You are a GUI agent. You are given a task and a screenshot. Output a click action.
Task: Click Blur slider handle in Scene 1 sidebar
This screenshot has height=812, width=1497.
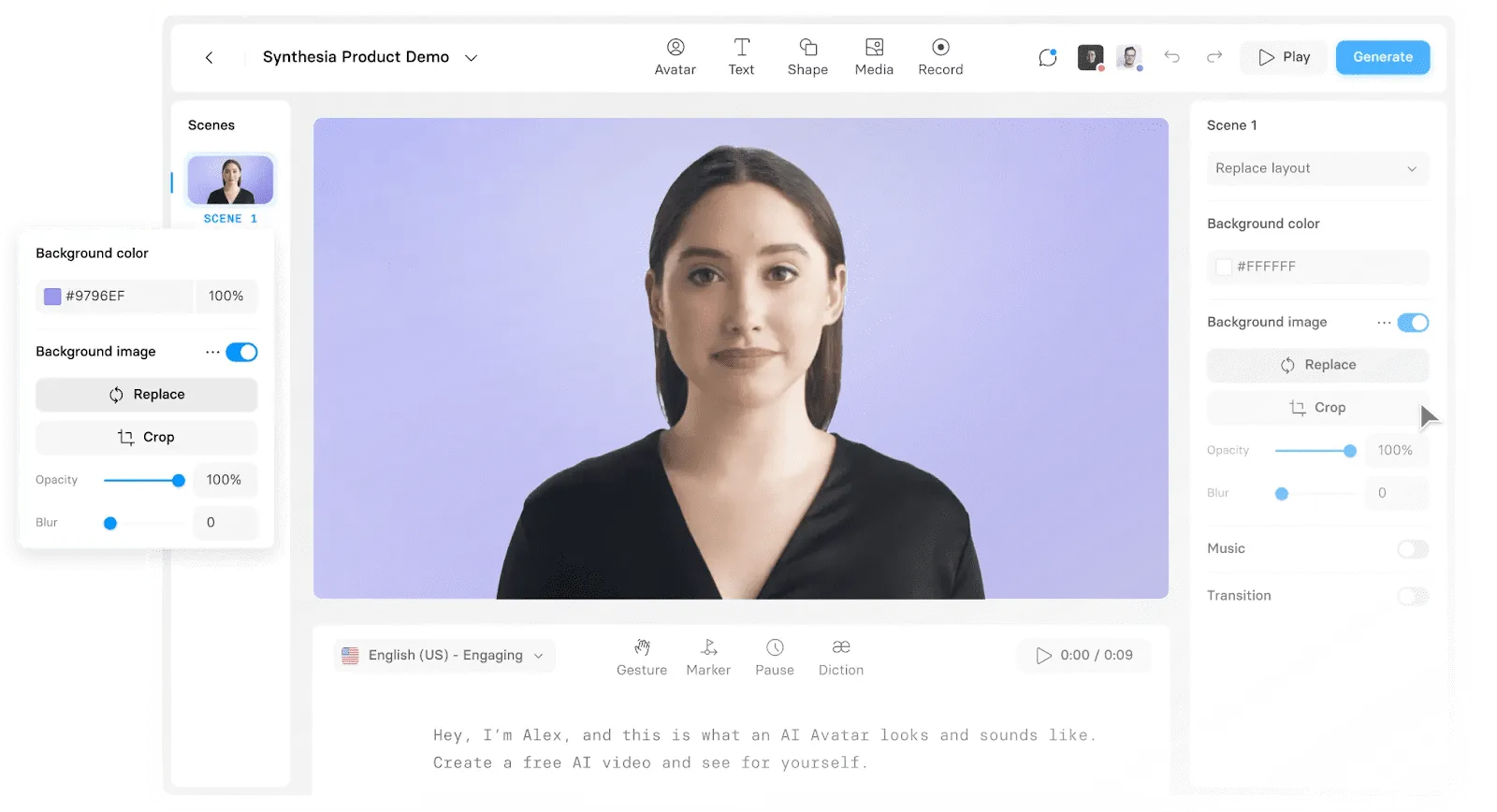point(1282,494)
